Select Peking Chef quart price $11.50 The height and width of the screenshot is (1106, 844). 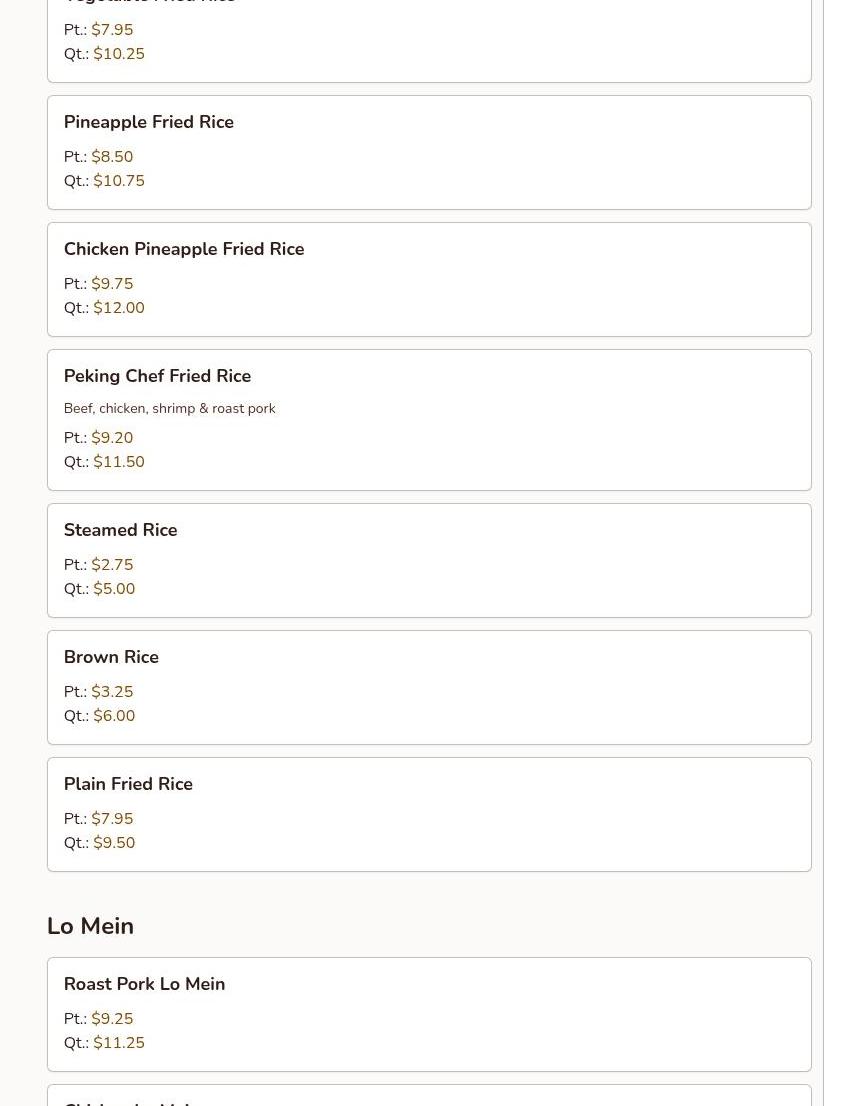click(x=119, y=462)
